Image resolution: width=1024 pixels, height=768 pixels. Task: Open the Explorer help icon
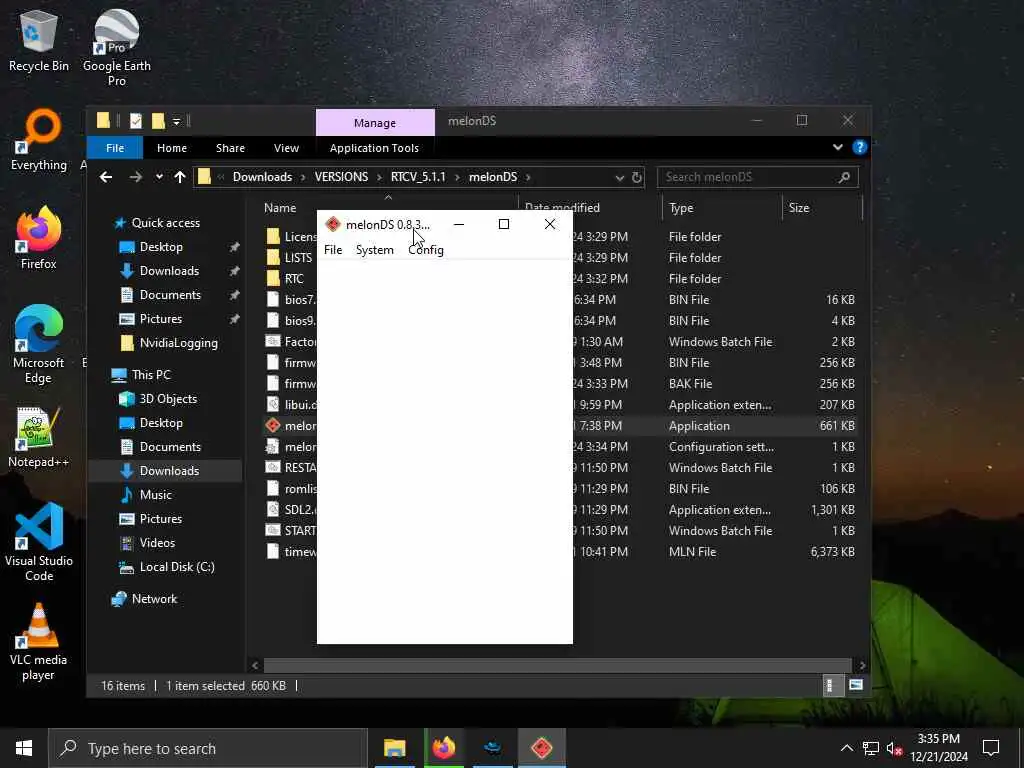[x=859, y=148]
